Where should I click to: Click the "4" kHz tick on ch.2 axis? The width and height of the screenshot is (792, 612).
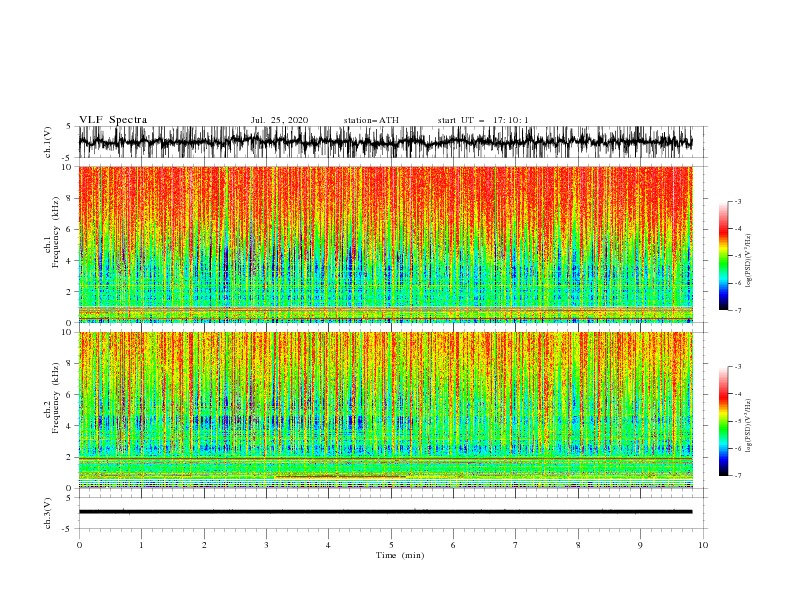coord(69,426)
